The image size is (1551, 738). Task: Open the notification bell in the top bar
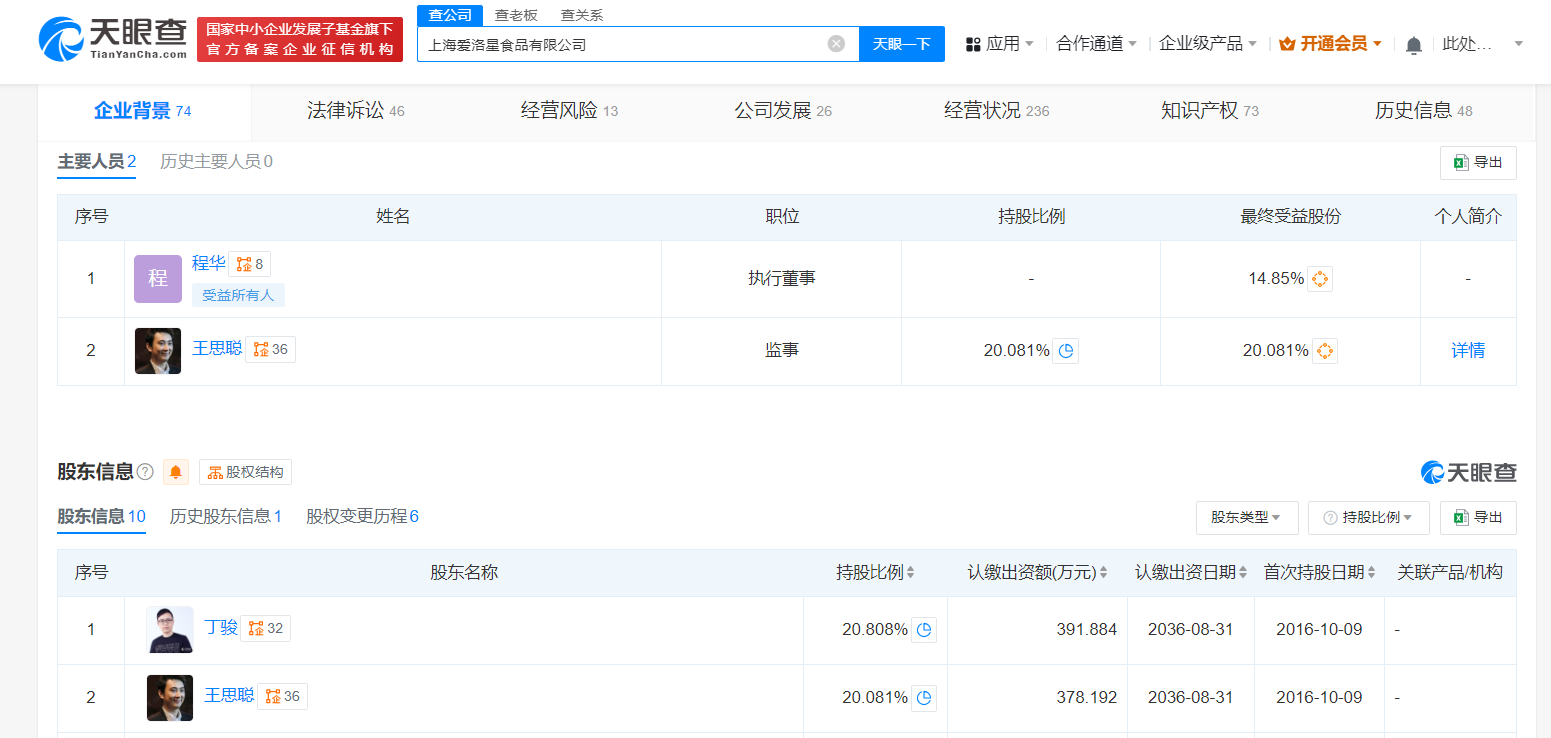(x=1413, y=44)
